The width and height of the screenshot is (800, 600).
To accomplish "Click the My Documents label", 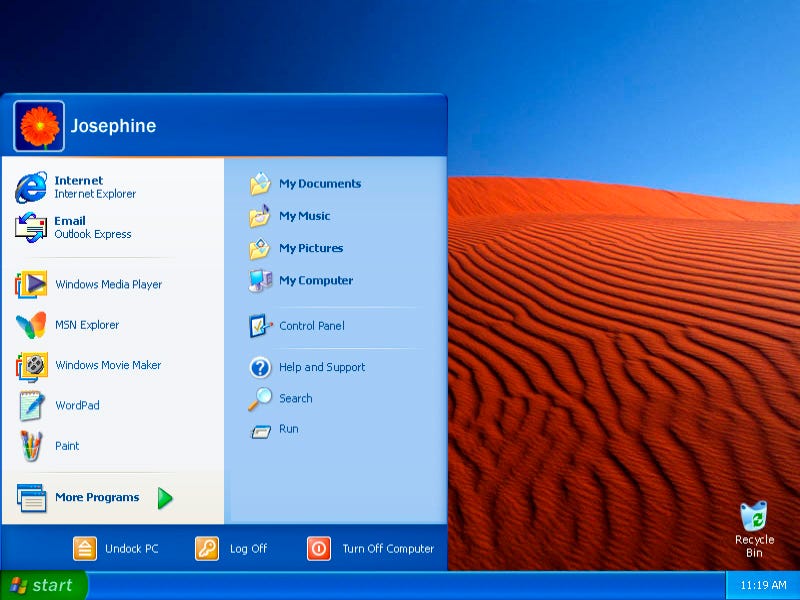I will point(320,184).
